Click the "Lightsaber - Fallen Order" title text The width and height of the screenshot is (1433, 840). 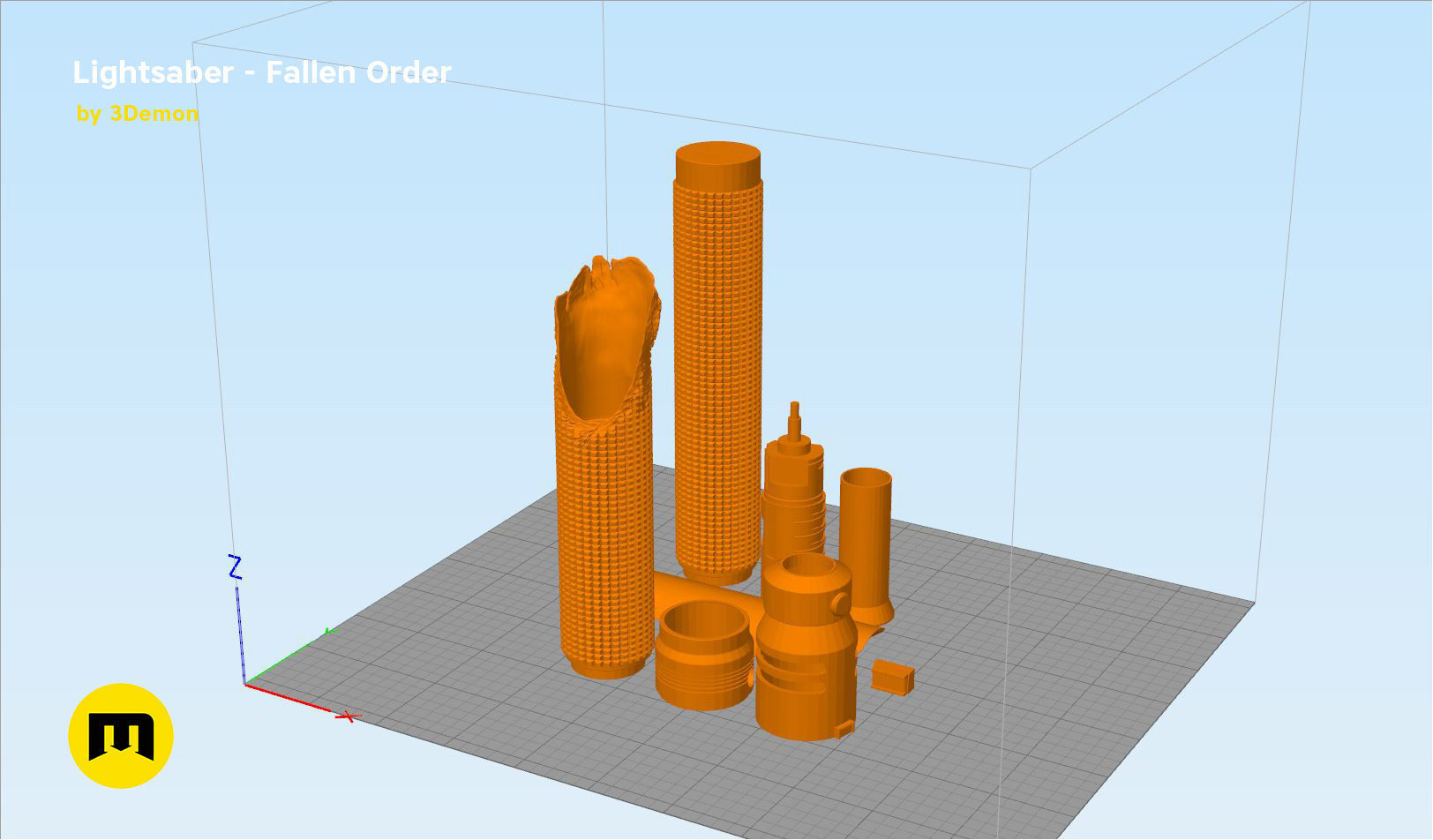262,72
